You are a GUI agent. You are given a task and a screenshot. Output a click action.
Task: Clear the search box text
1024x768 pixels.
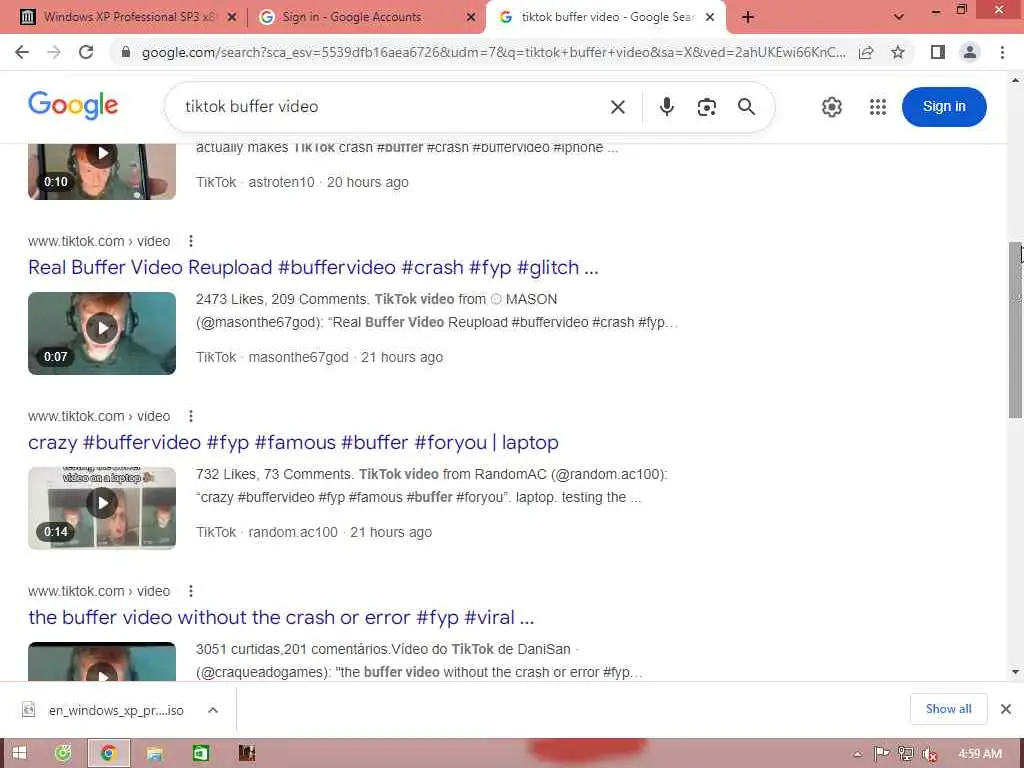point(618,106)
